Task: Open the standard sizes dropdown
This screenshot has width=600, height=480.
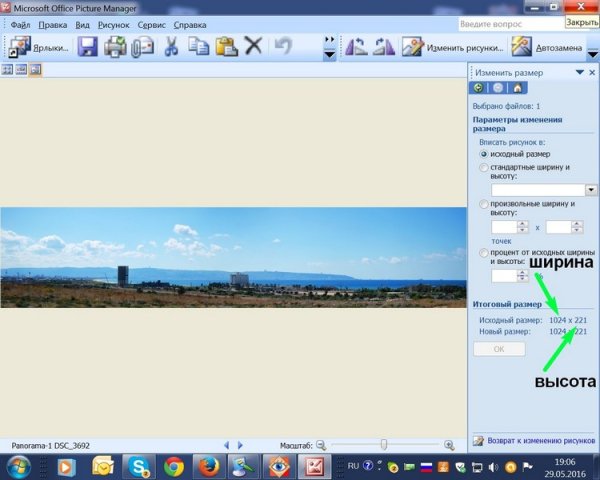Action: click(591, 190)
